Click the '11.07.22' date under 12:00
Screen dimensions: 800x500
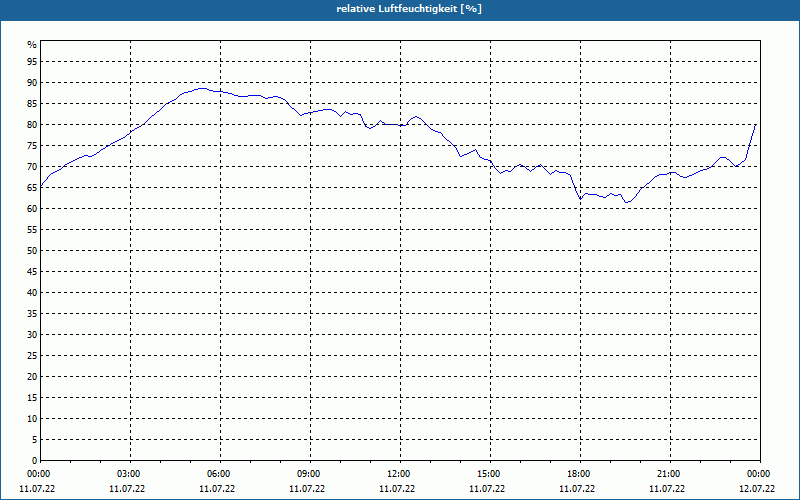pyautogui.click(x=397, y=489)
